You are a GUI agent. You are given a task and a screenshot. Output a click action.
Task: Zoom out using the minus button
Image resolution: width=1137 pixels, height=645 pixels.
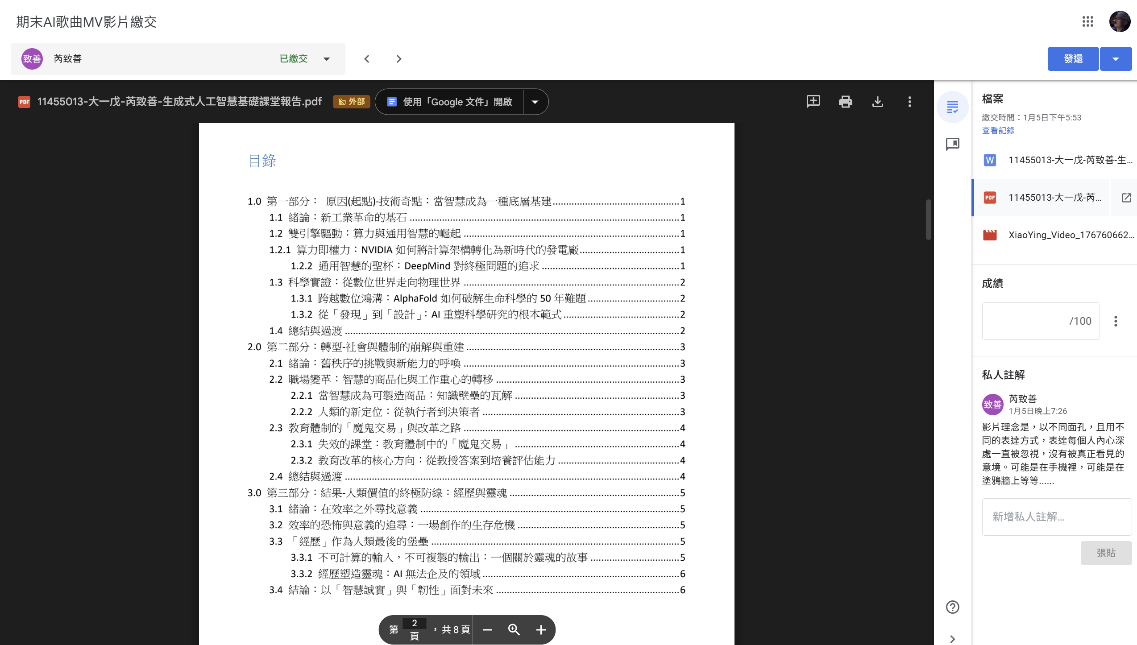coord(487,630)
